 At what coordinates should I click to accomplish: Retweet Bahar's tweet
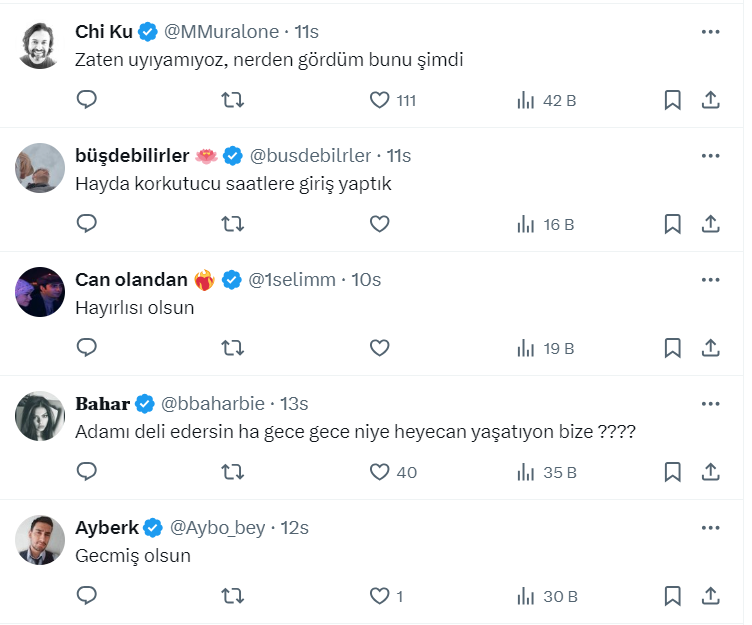[232, 472]
